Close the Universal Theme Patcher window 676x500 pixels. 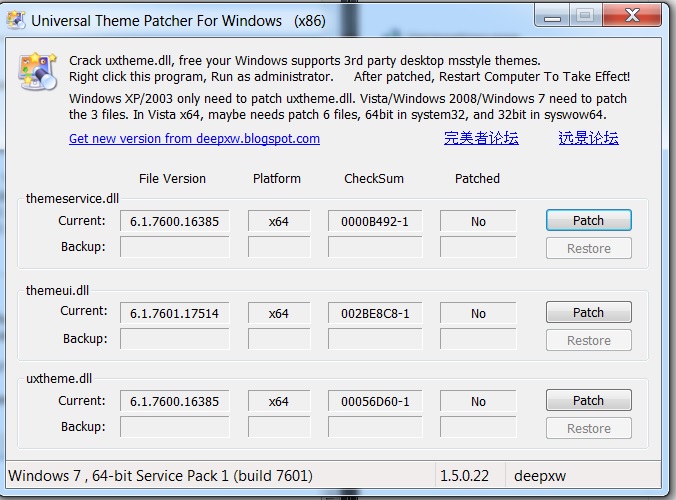[x=632, y=16]
